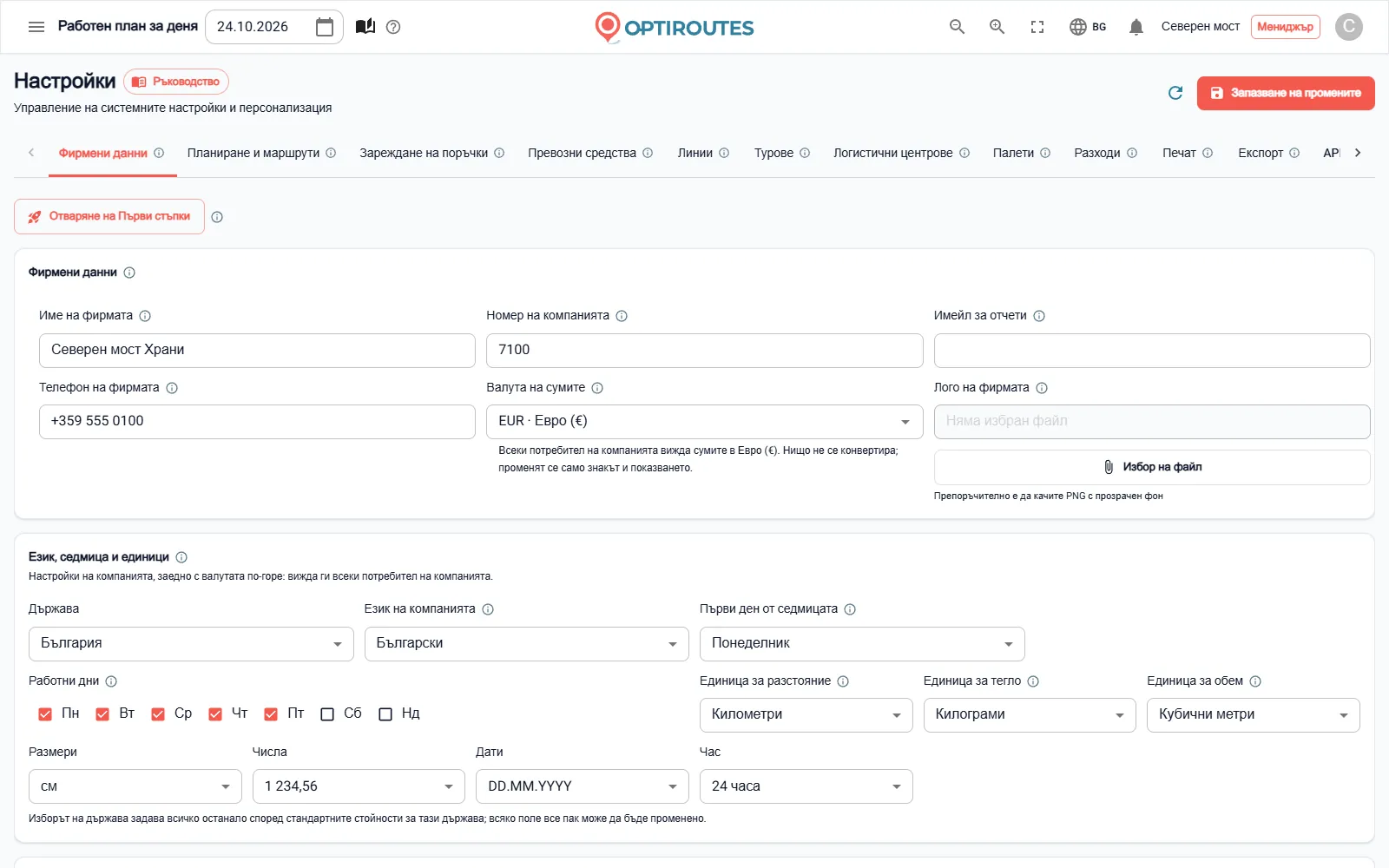Uncheck the Чт working day checkbox

pos(215,714)
